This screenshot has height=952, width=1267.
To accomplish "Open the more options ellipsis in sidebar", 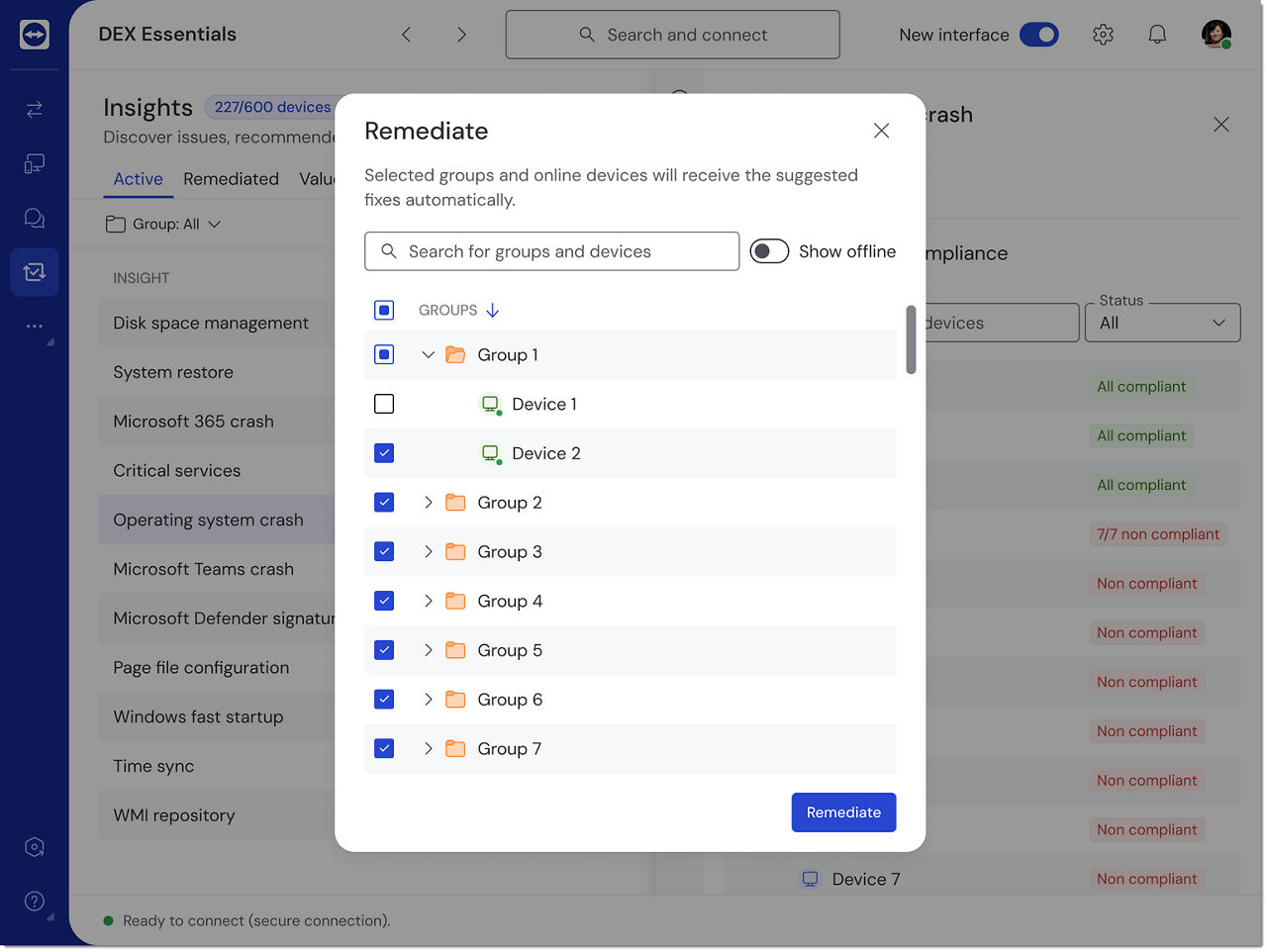I will point(35,326).
